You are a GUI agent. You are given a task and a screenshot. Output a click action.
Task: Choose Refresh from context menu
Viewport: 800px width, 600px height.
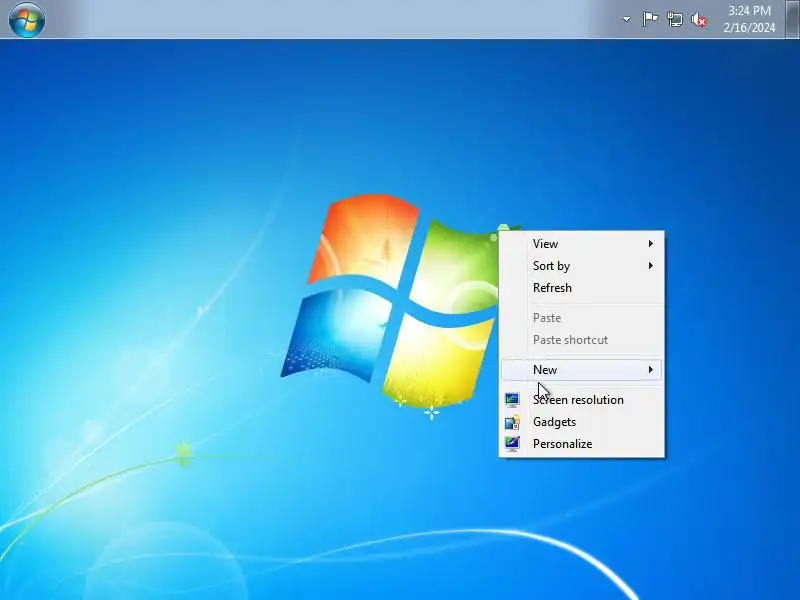click(x=582, y=288)
